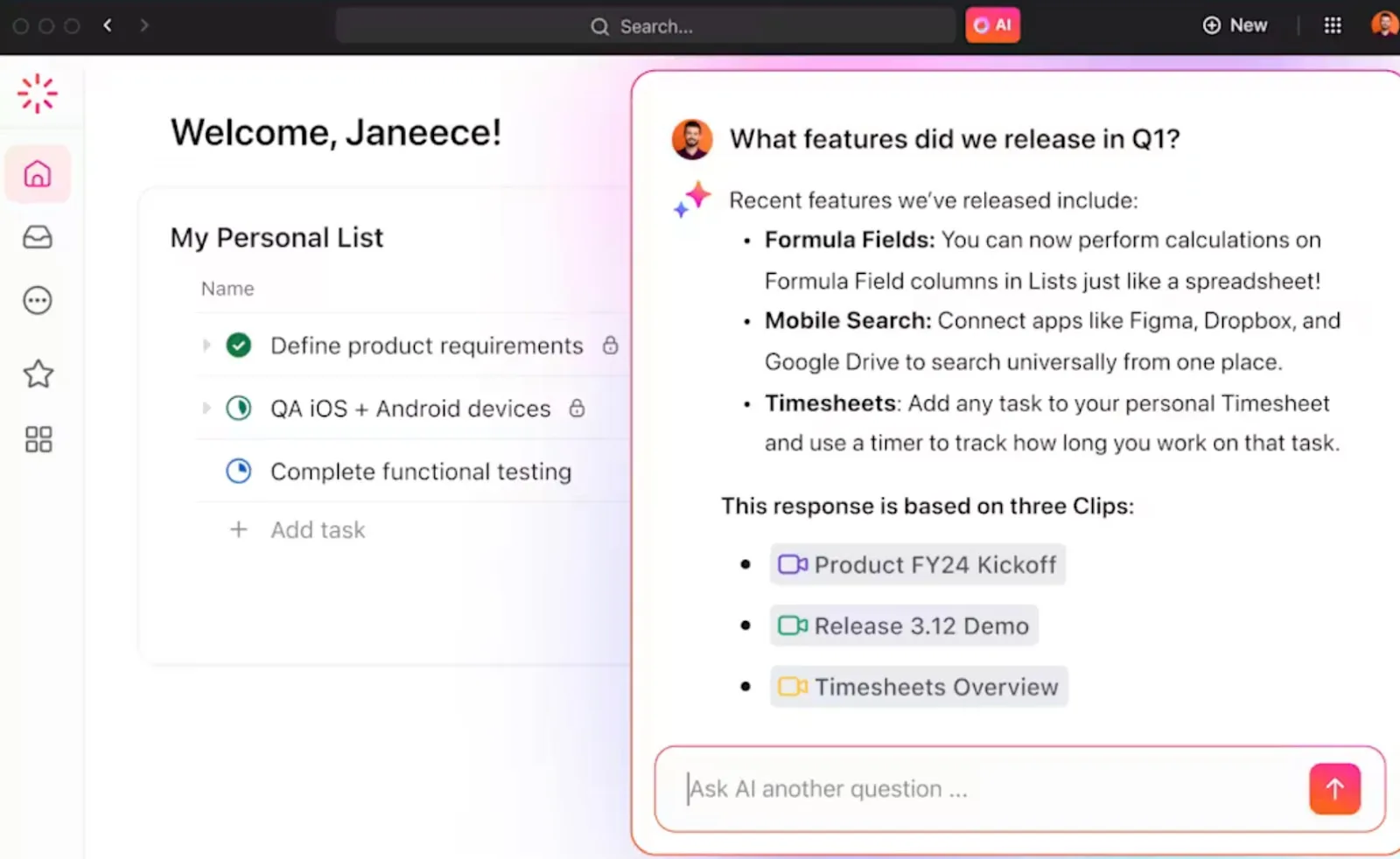Click the ClickUp logo icon
1400x859 pixels.
pyautogui.click(x=38, y=94)
